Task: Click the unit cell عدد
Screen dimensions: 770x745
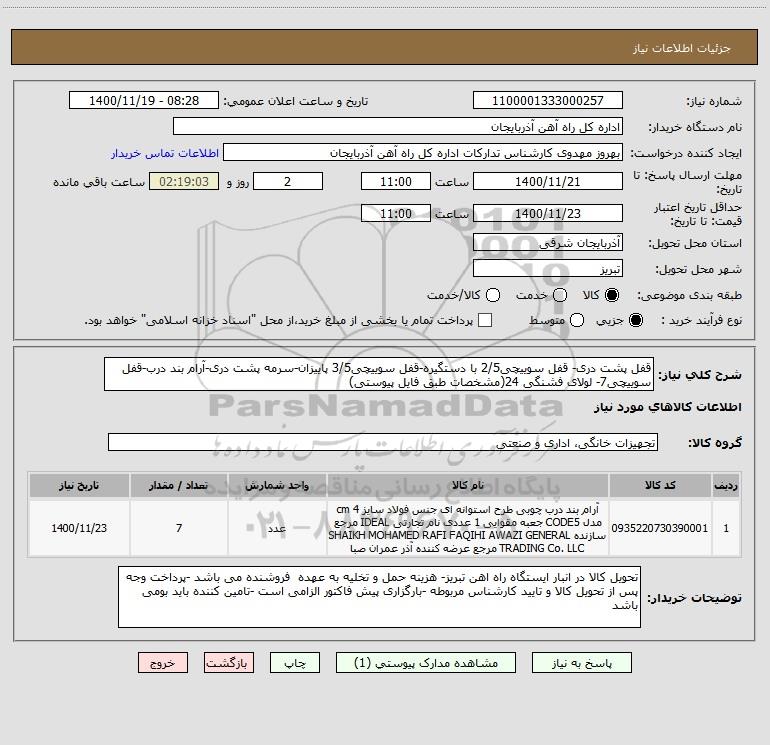Action: tap(277, 528)
